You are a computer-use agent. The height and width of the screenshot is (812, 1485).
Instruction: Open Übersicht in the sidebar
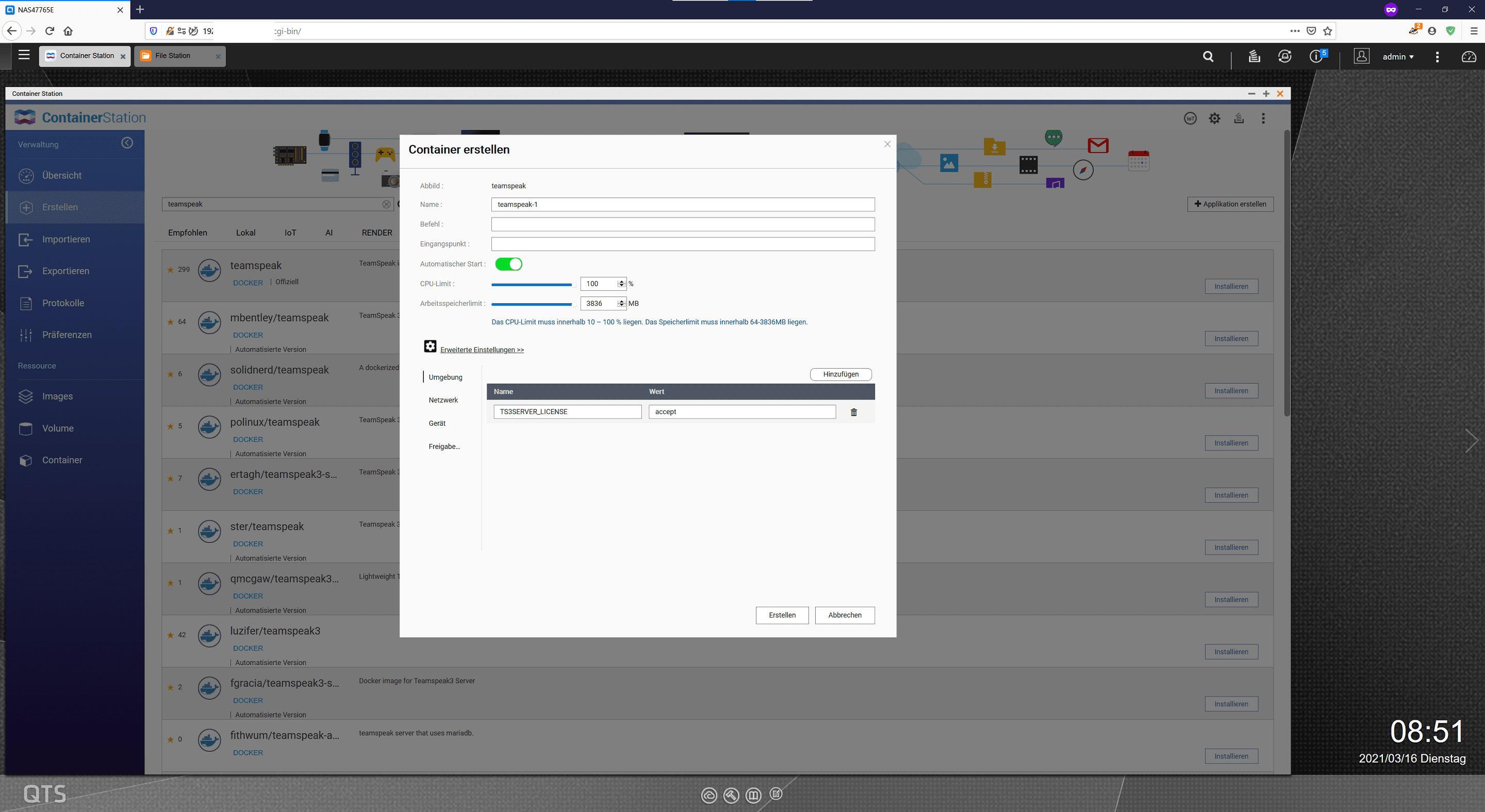75,175
